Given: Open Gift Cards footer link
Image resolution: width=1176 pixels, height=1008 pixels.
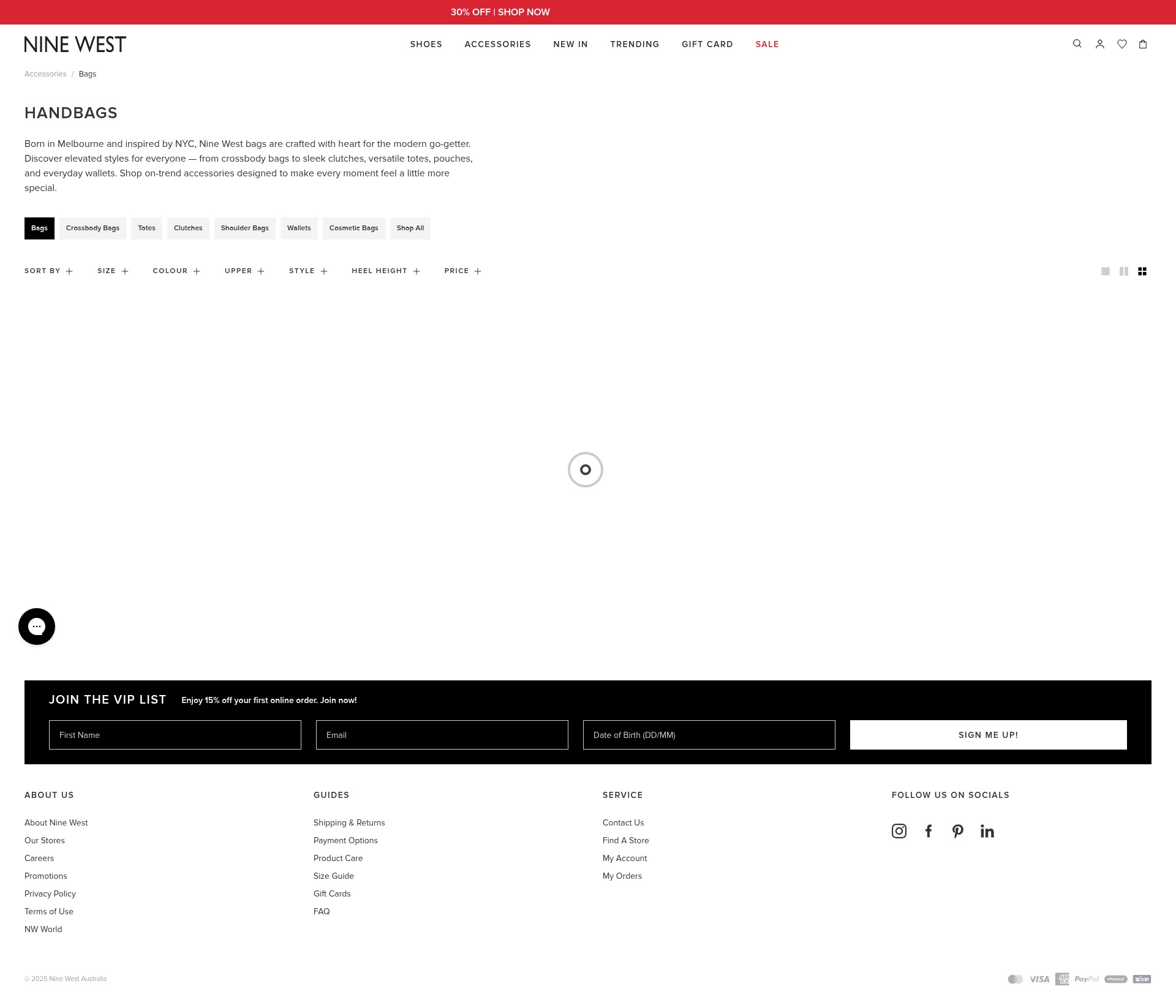Looking at the screenshot, I should coord(332,894).
